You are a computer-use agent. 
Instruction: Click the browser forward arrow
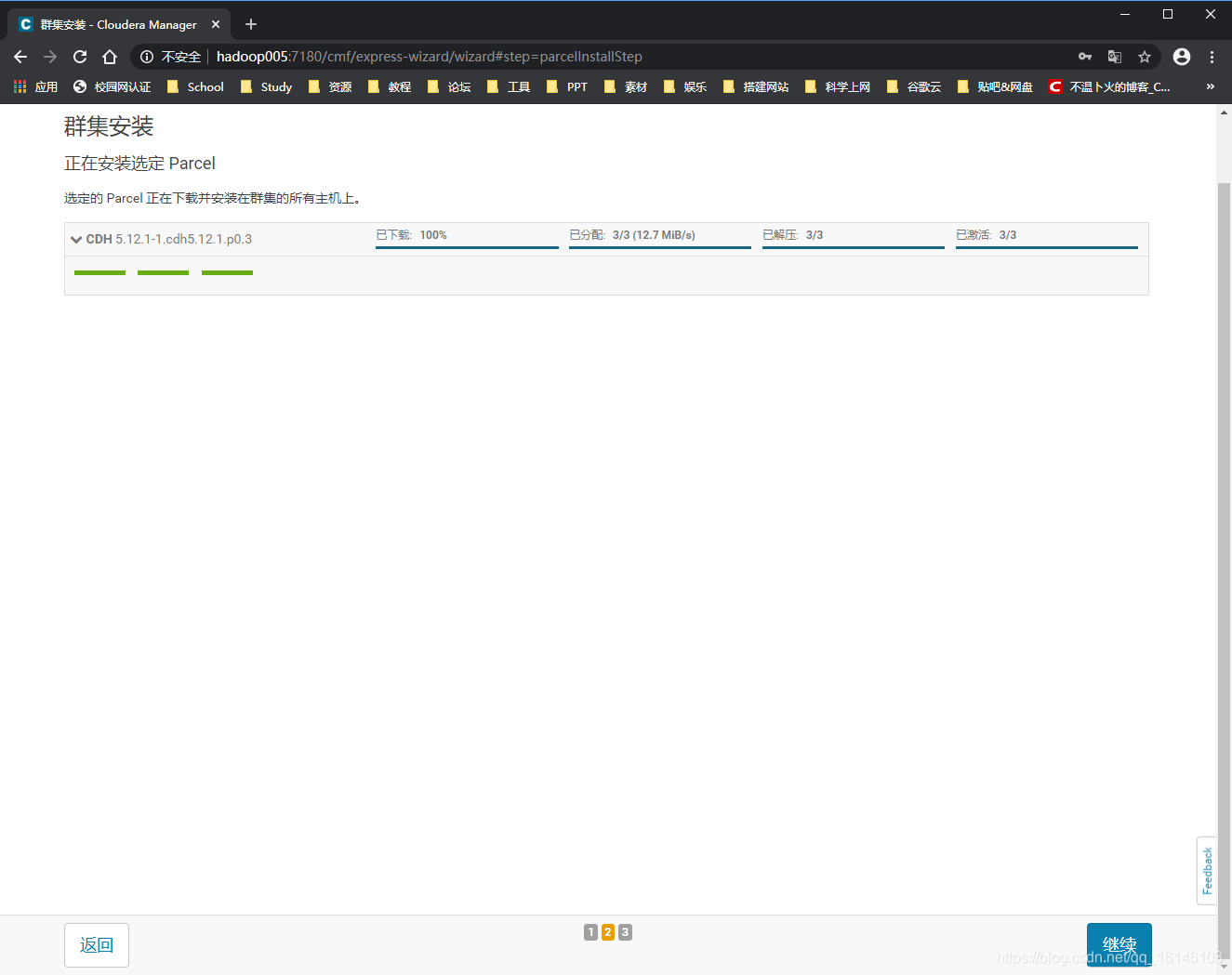[50, 57]
